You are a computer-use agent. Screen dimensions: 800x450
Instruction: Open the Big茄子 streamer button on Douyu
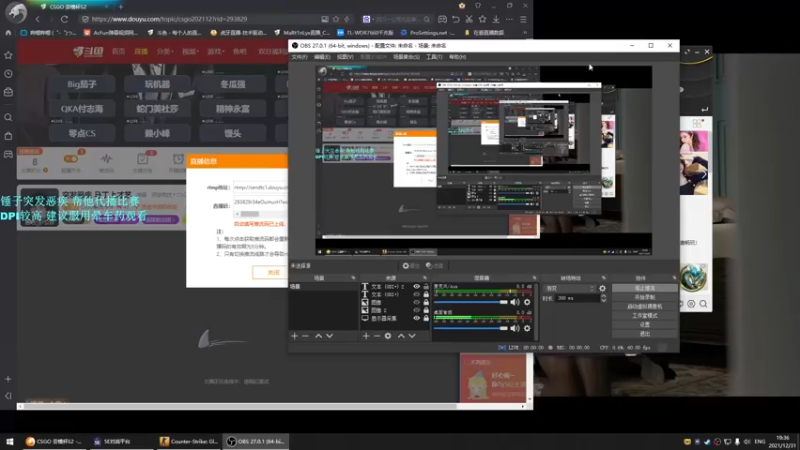pyautogui.click(x=82, y=84)
